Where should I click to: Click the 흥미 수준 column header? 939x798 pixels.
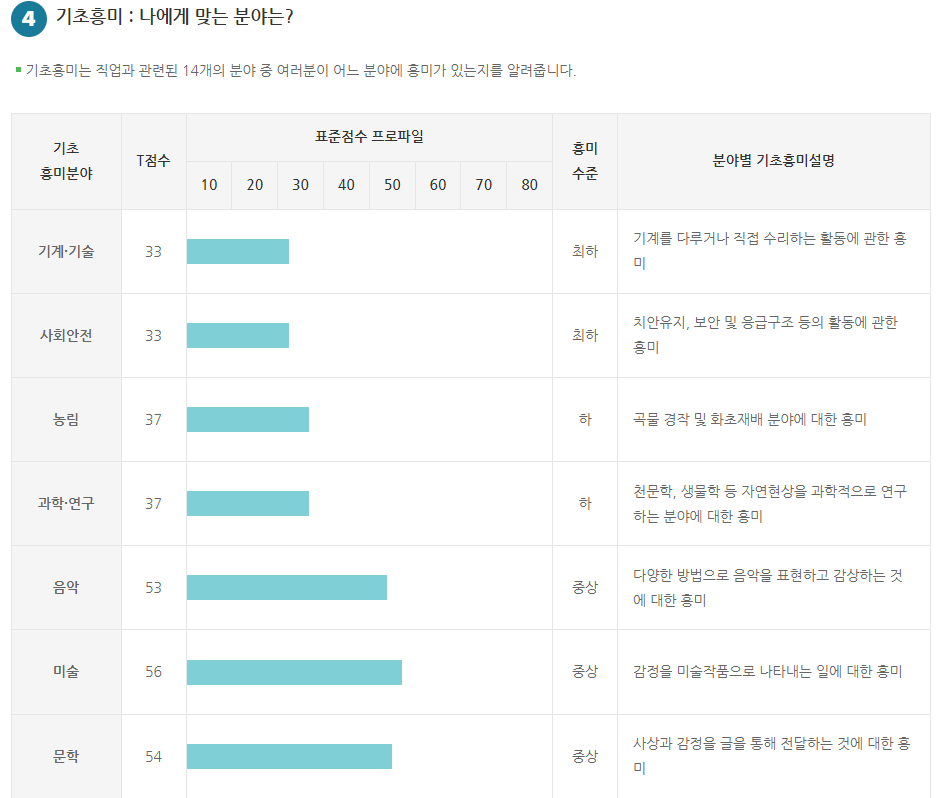coord(584,161)
